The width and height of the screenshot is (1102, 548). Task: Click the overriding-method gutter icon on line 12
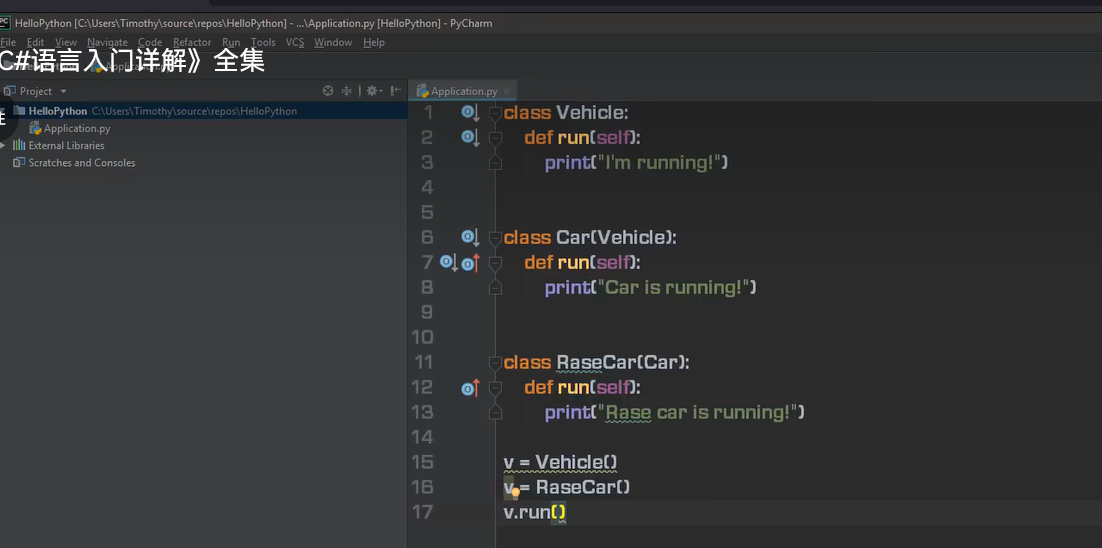(x=470, y=388)
